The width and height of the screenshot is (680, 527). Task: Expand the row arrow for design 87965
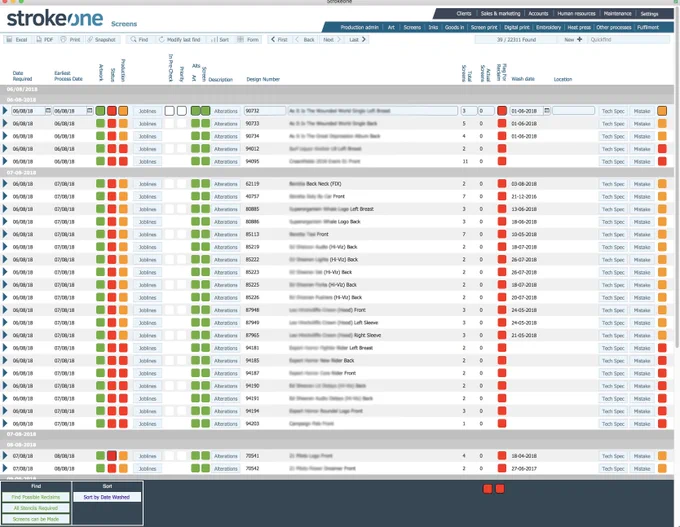click(5, 335)
